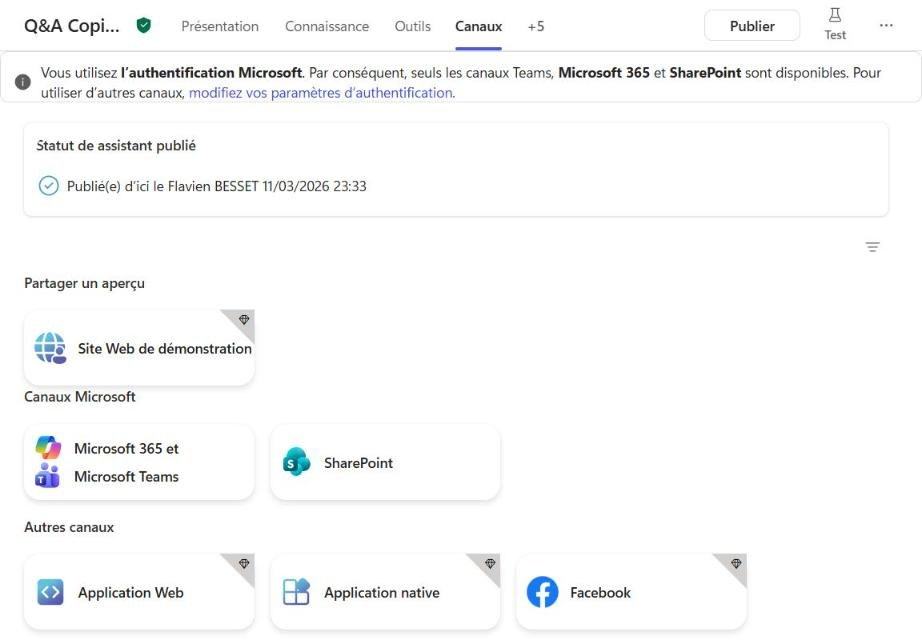Click the Partager un aperçu heading
922x640 pixels.
[84, 284]
